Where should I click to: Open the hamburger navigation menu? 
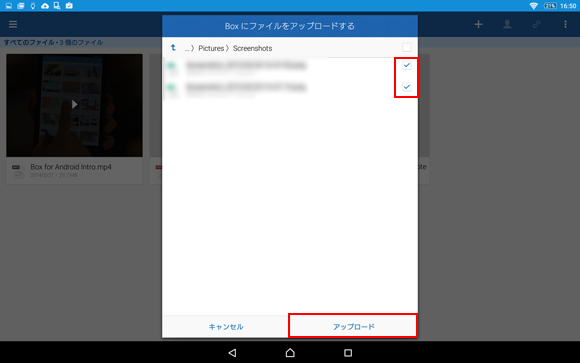click(x=13, y=24)
